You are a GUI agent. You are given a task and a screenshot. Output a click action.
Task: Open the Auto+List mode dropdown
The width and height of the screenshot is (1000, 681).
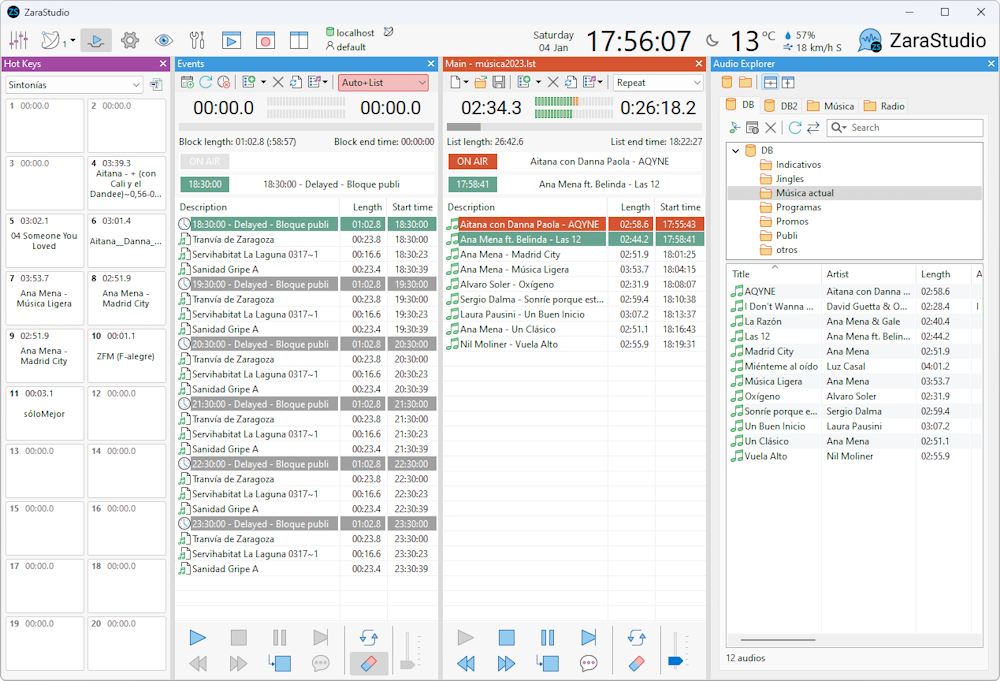[x=383, y=83]
